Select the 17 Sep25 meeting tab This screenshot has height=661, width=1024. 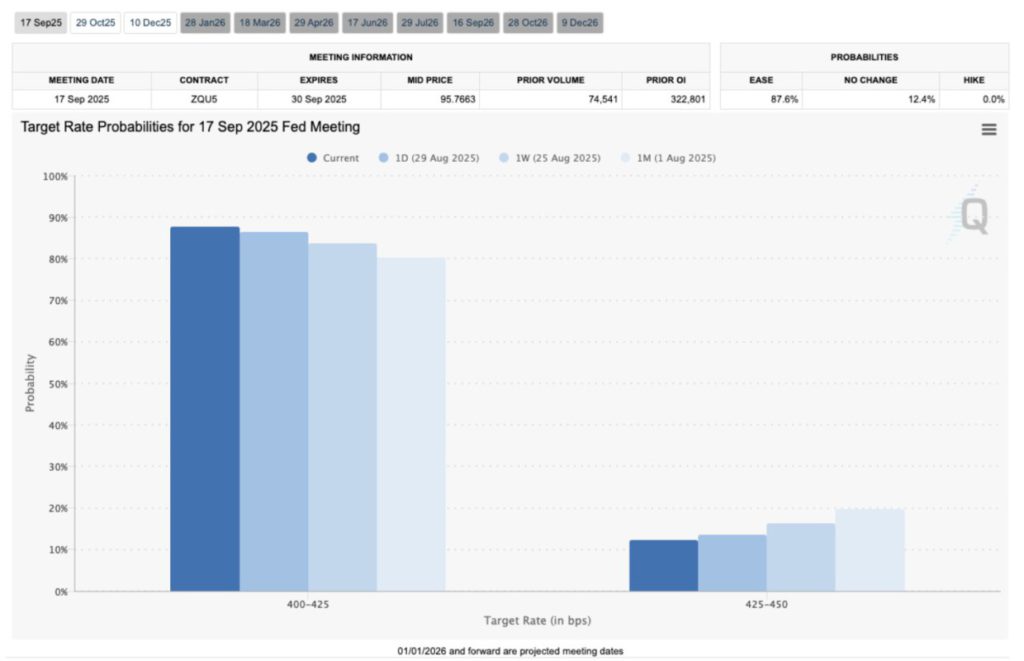coord(41,22)
